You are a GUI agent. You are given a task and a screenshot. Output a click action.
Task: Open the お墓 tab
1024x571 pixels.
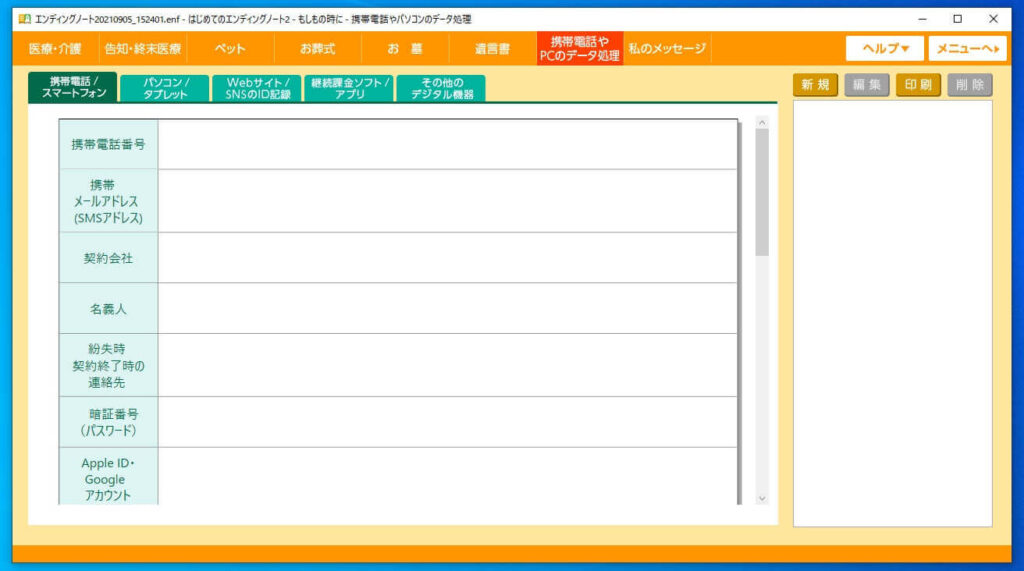coord(405,49)
